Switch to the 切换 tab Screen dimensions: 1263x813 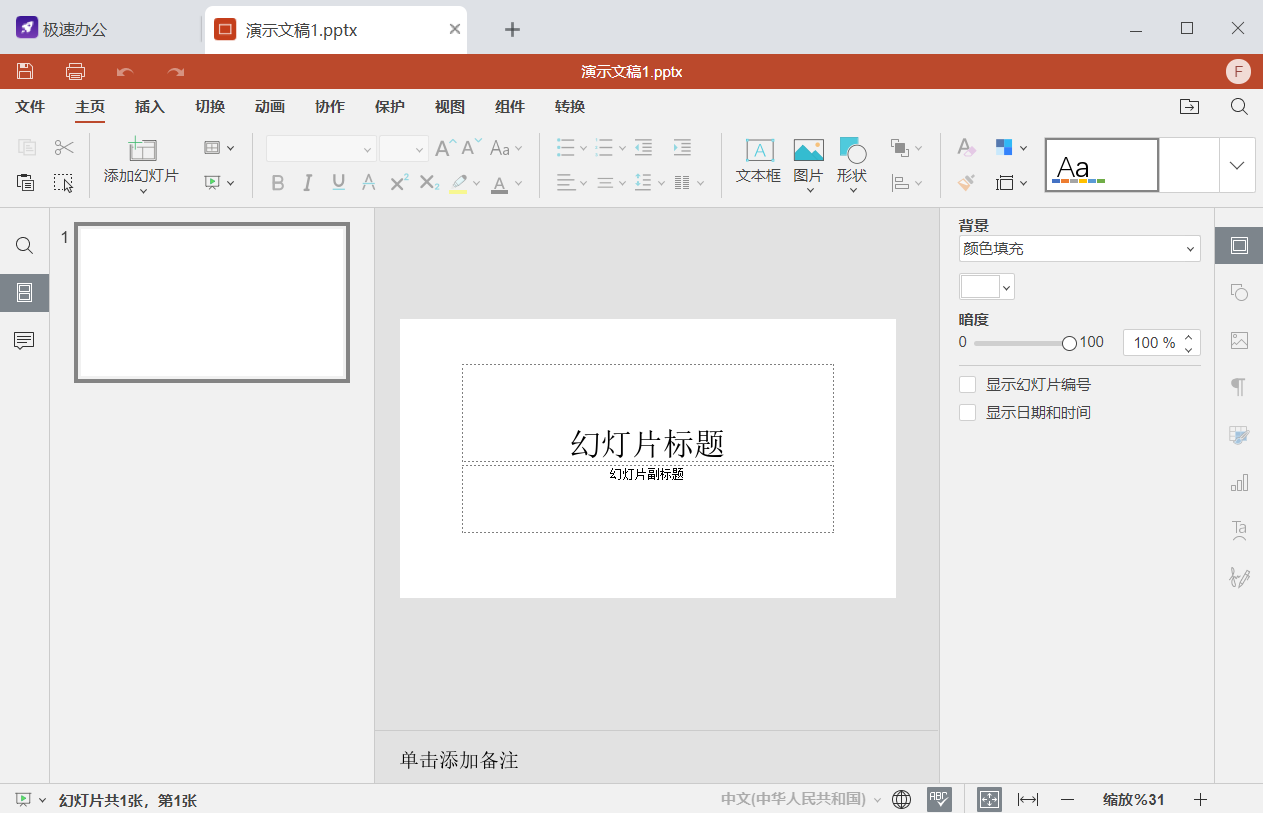pyautogui.click(x=210, y=107)
